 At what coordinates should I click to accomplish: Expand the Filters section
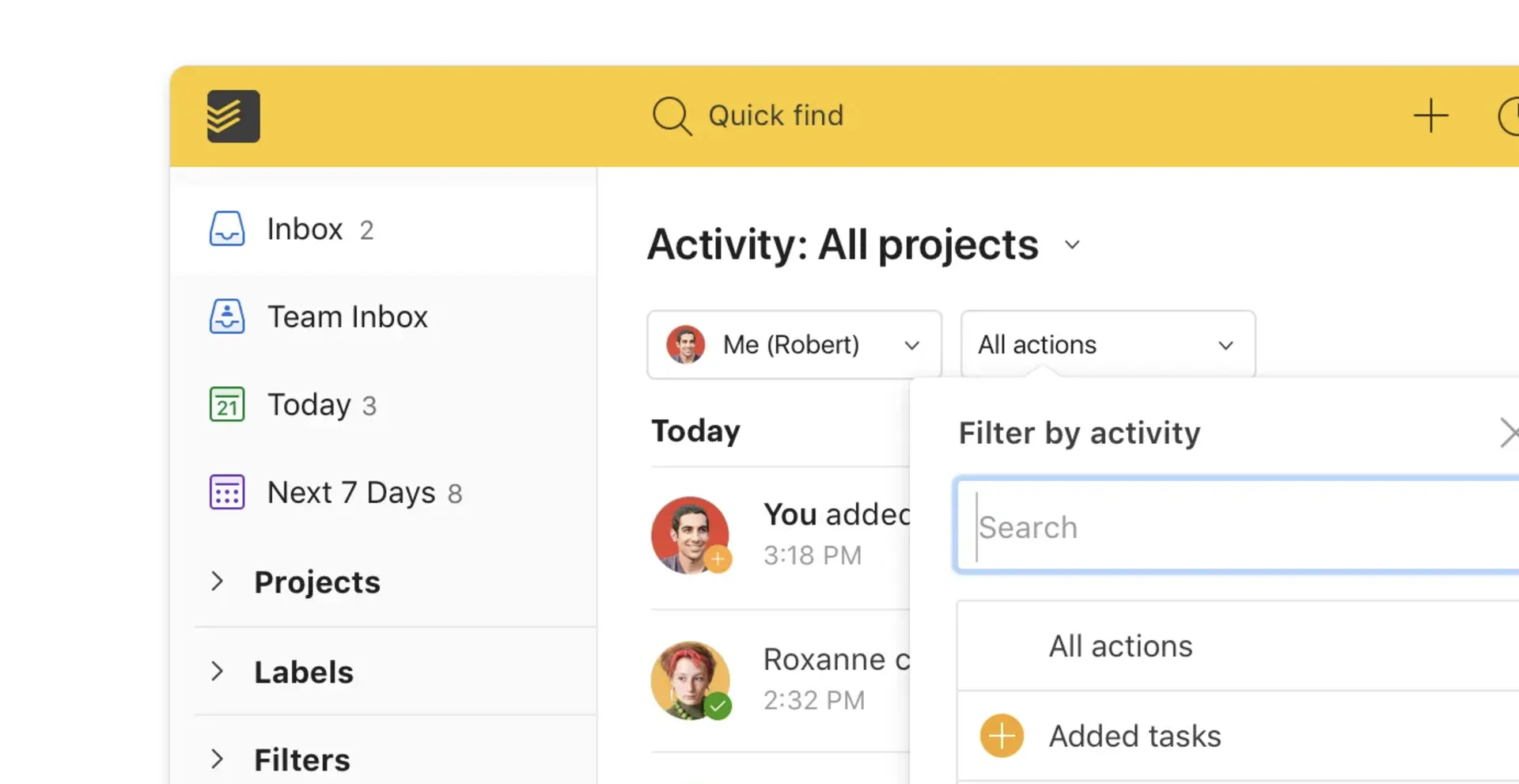[218, 759]
